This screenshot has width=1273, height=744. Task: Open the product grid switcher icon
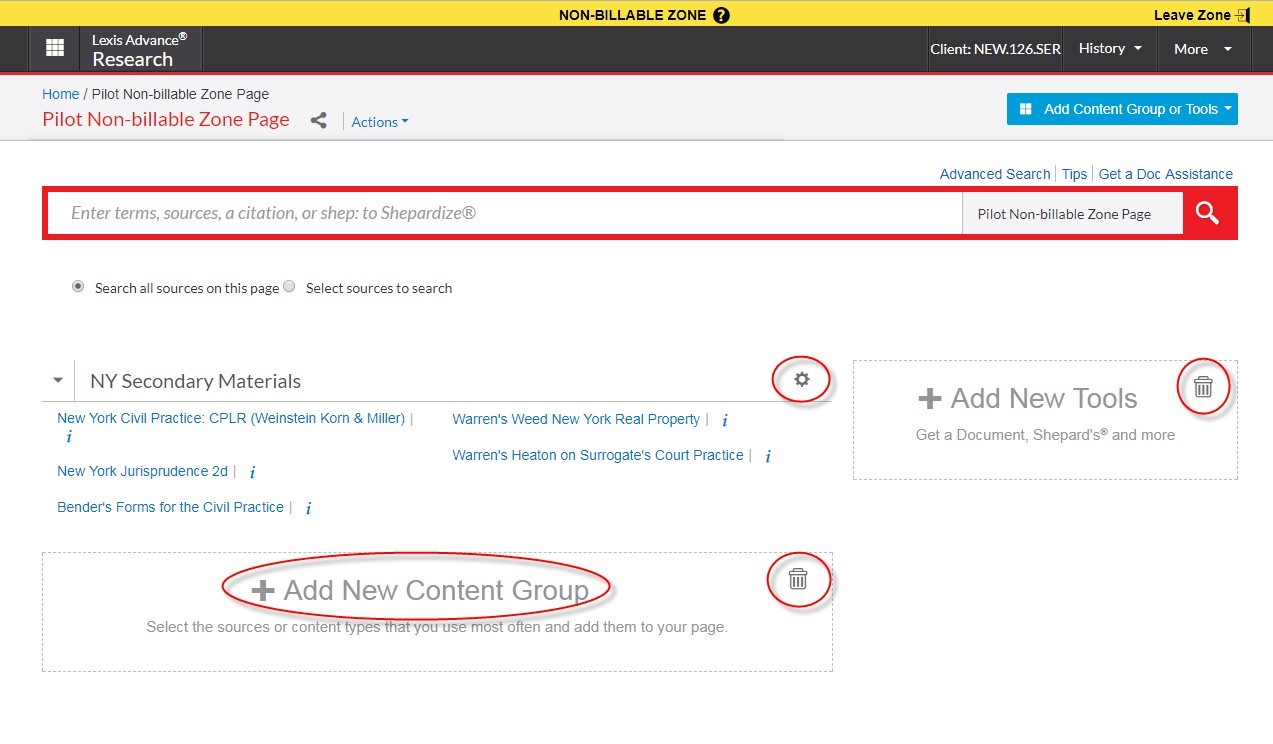[x=55, y=48]
